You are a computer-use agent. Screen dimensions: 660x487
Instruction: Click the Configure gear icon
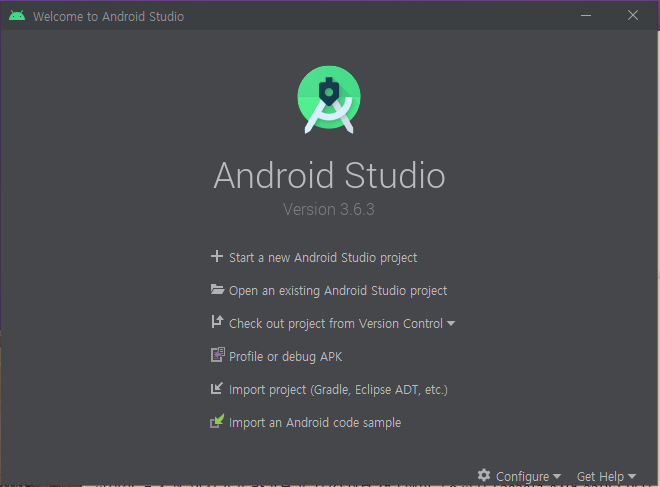[484, 475]
